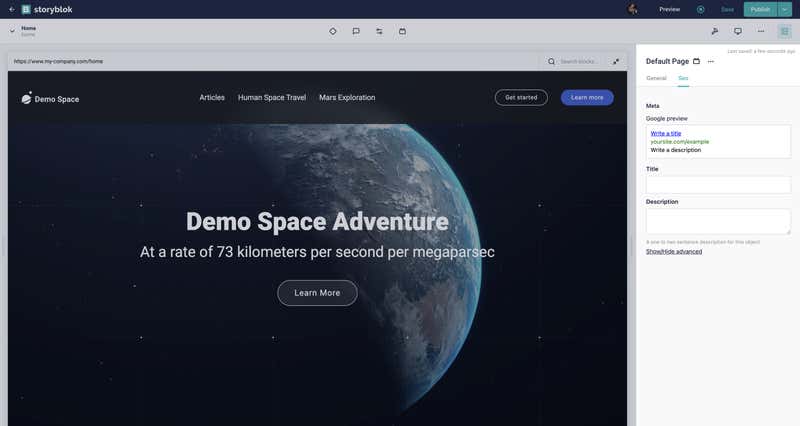The image size is (800, 426).
Task: Open the comments speech bubble icon
Action: tap(356, 31)
